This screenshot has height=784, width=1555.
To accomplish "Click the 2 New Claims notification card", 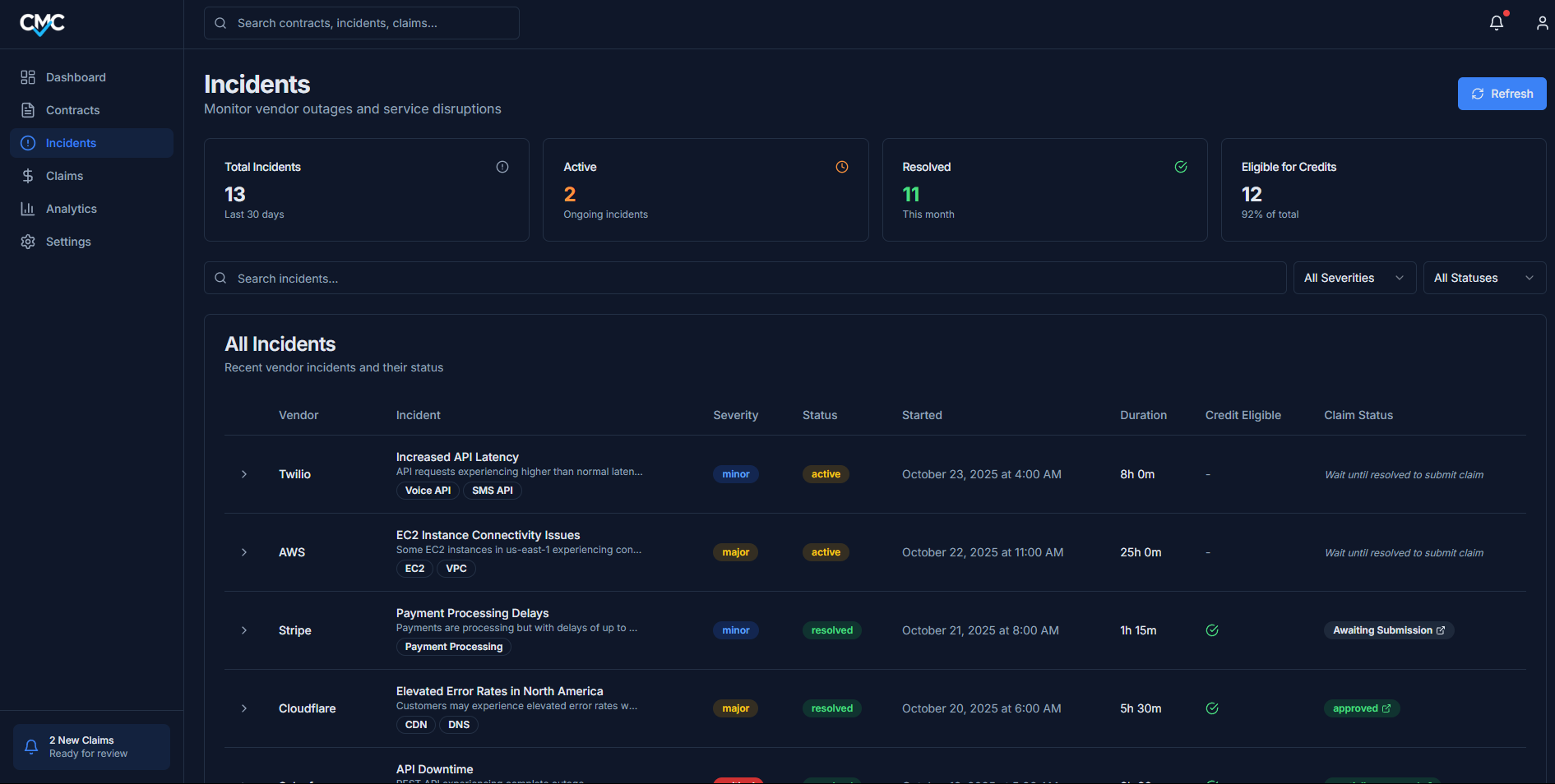I will [90, 746].
